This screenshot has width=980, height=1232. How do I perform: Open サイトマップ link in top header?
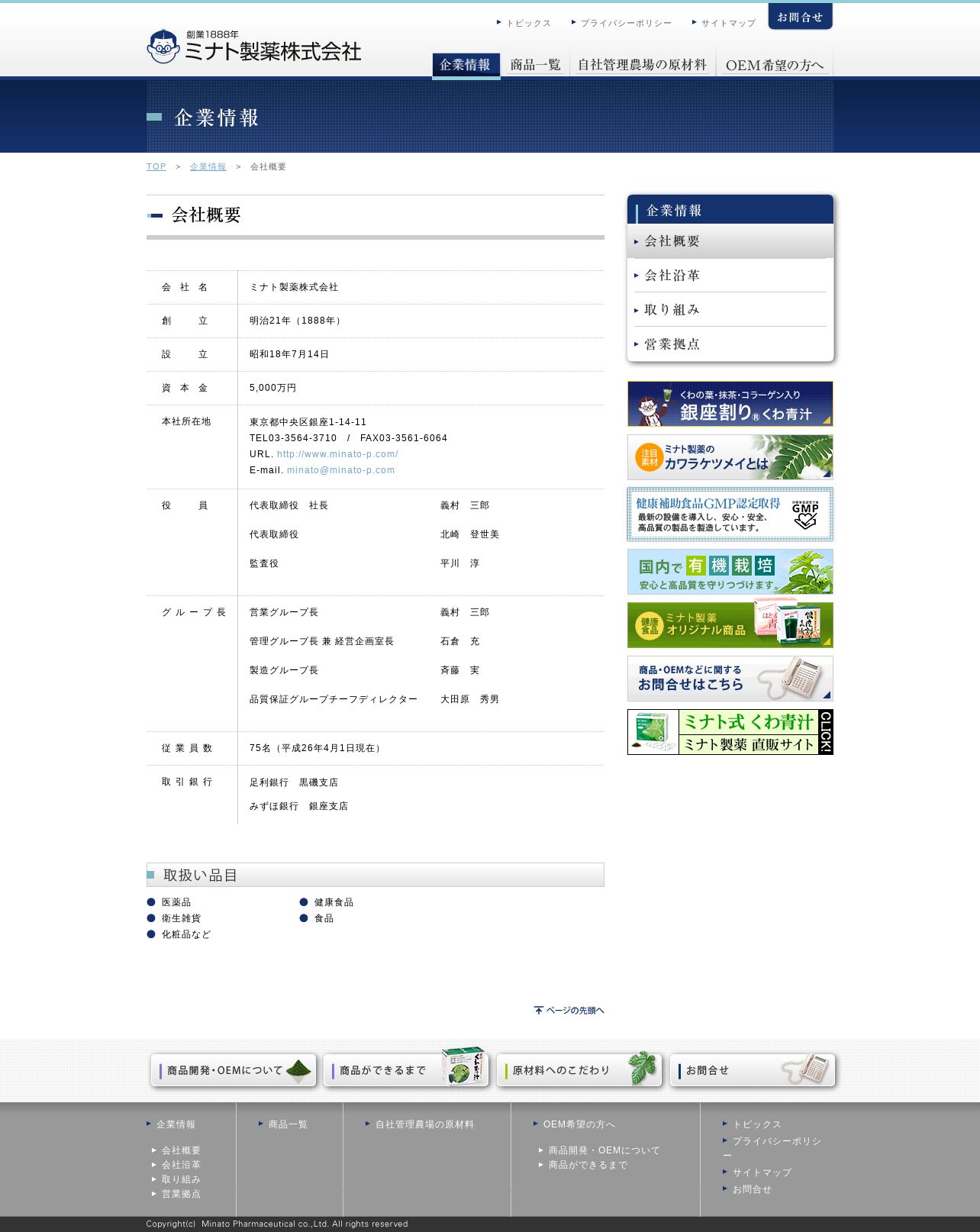click(728, 23)
